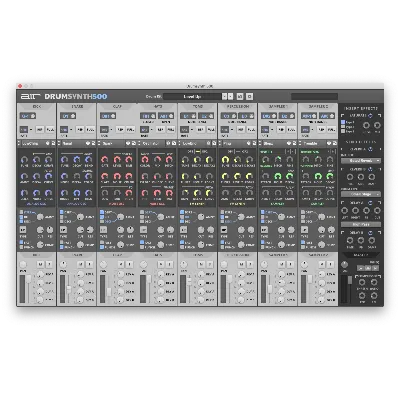400x400 pixels.
Task: Select the SAMPLER 1 channel header tab
Action: (278, 107)
